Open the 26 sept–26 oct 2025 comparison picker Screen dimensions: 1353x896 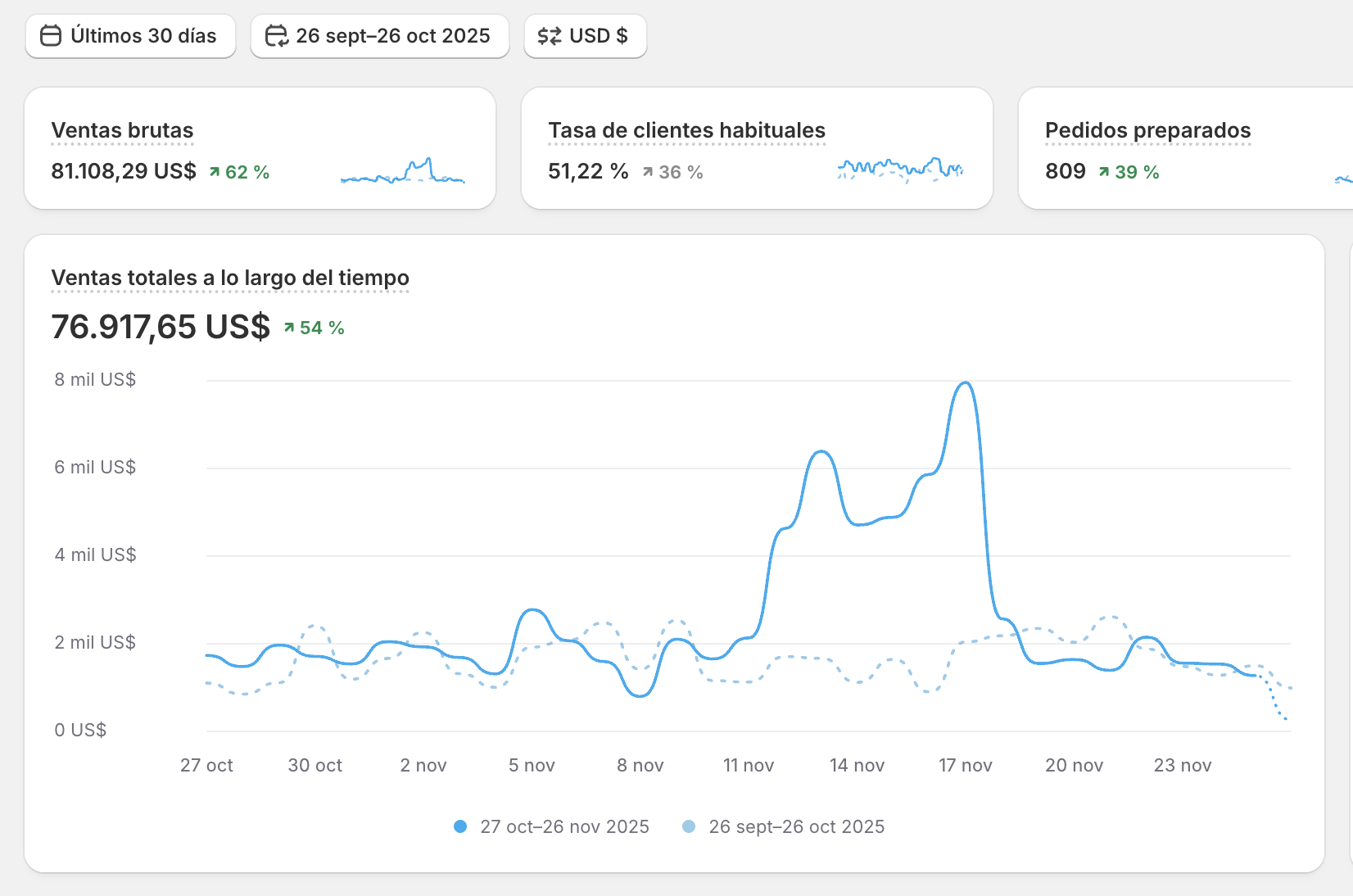point(380,36)
